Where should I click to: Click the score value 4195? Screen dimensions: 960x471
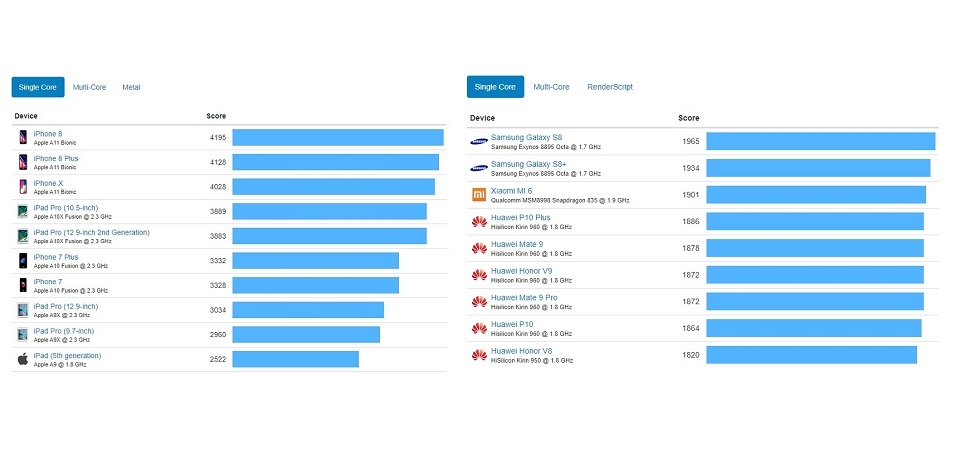tap(217, 138)
